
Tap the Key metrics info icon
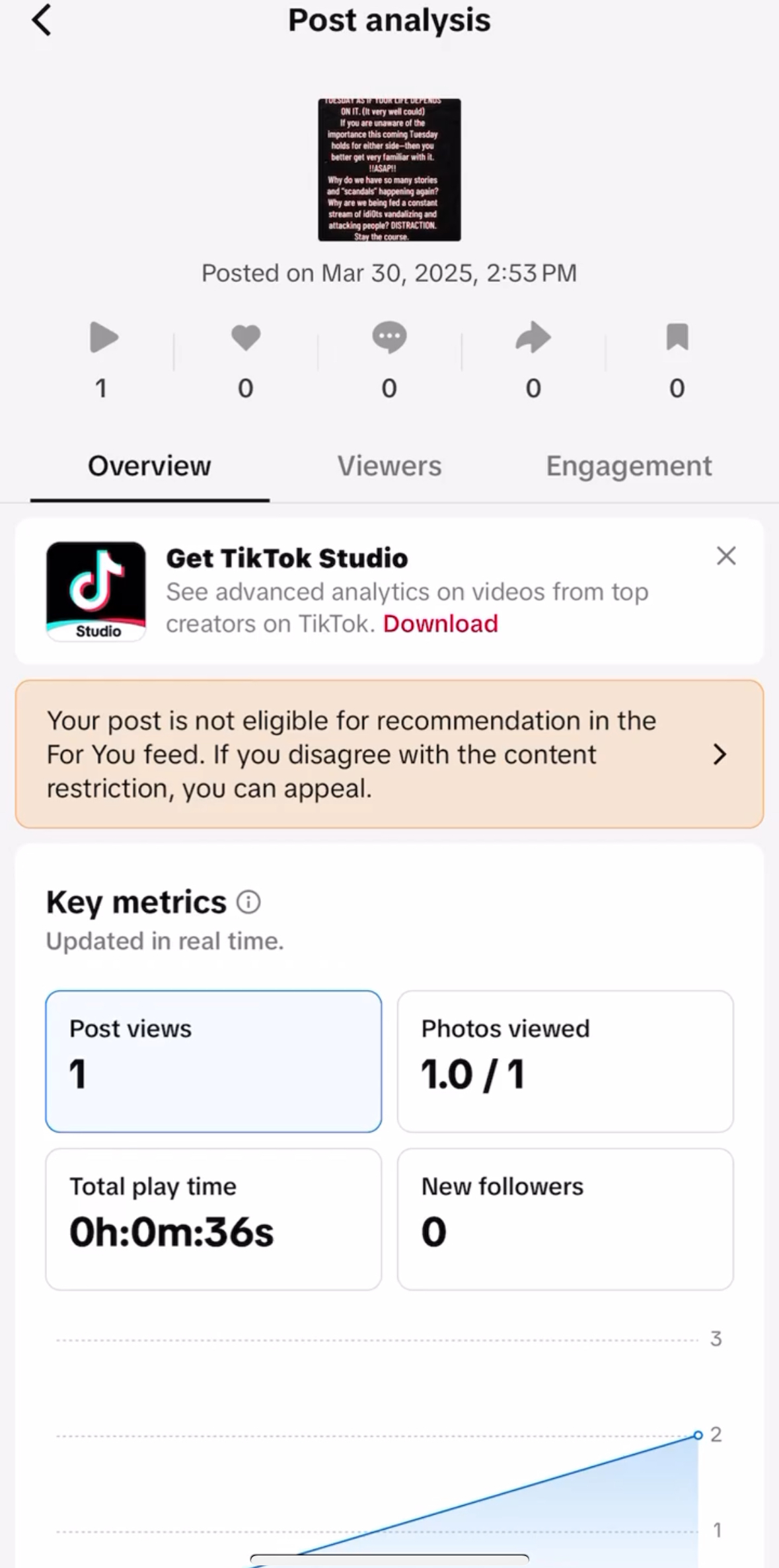(248, 902)
